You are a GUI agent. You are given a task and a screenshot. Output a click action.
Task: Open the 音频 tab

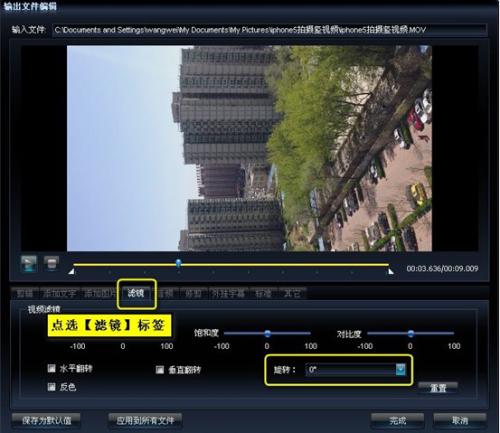tap(165, 293)
